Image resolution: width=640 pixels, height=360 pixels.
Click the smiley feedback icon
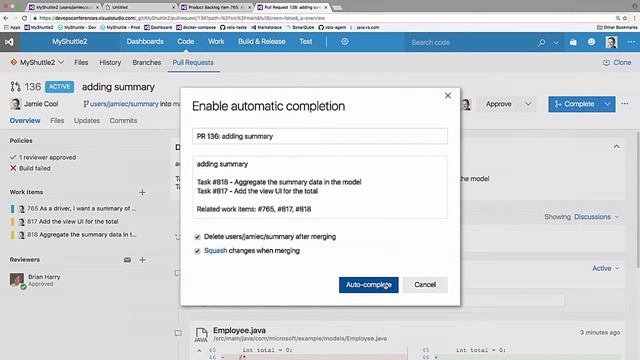(x=591, y=42)
